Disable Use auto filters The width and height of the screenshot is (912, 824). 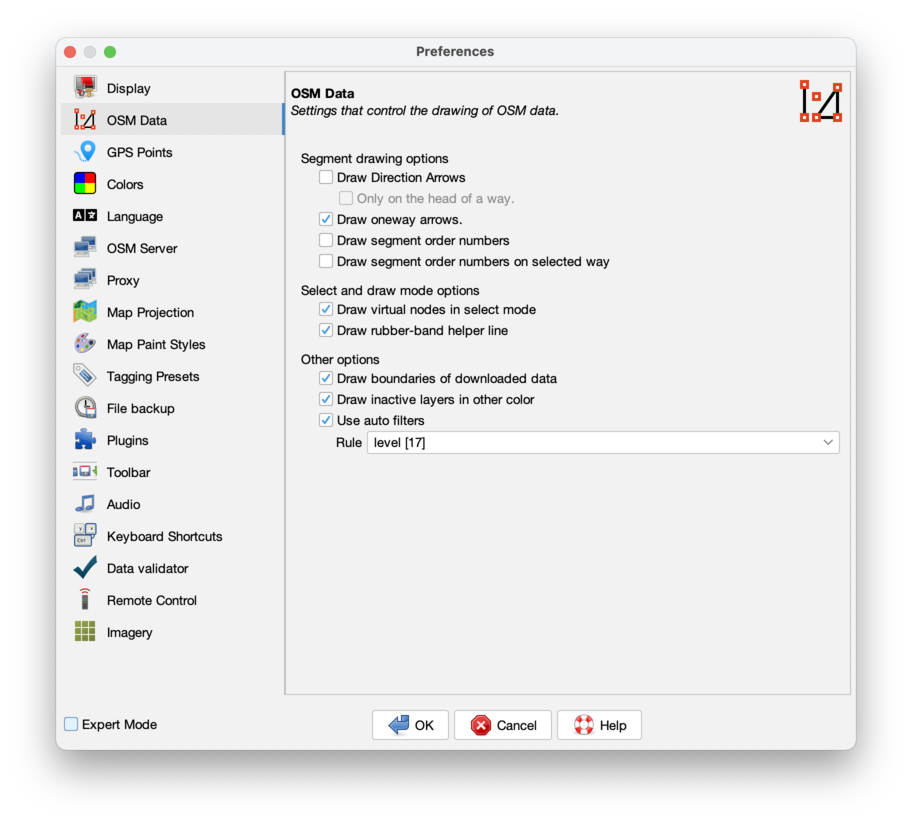pos(325,420)
